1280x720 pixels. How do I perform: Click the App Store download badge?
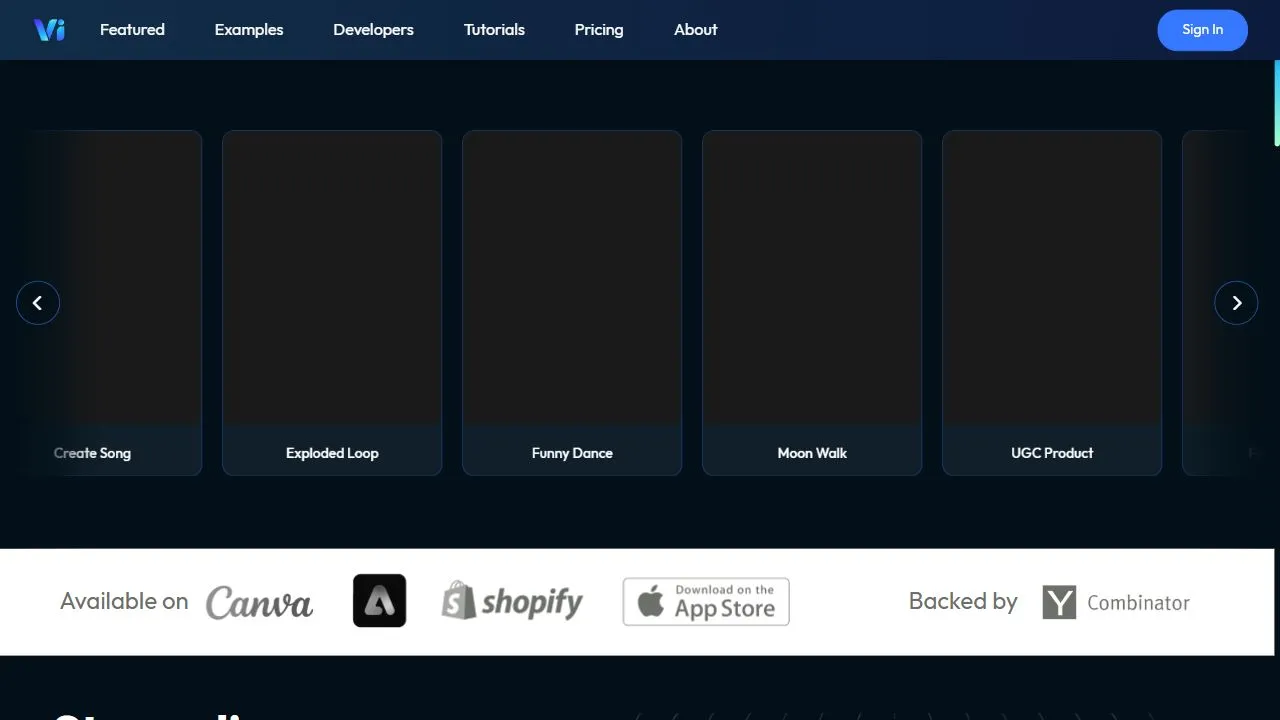(x=706, y=602)
